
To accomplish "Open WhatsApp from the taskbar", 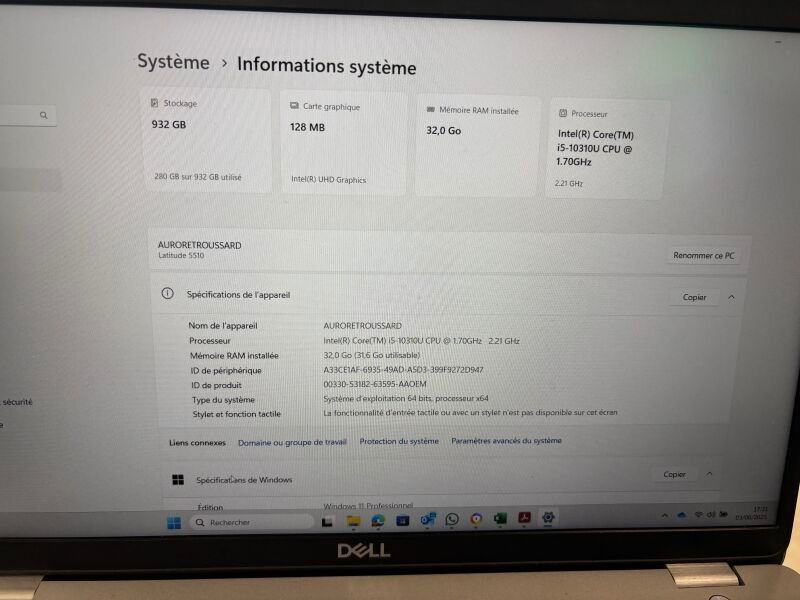I will (x=452, y=519).
